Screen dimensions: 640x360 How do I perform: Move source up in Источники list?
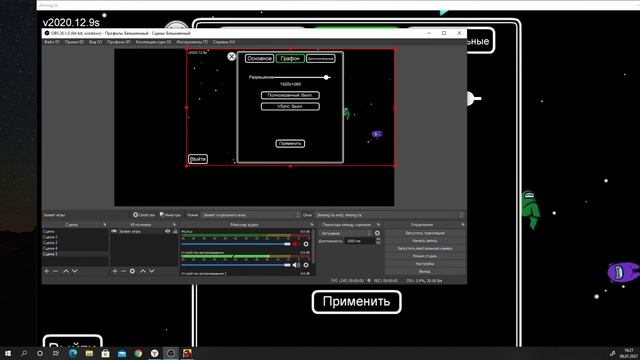[143, 271]
